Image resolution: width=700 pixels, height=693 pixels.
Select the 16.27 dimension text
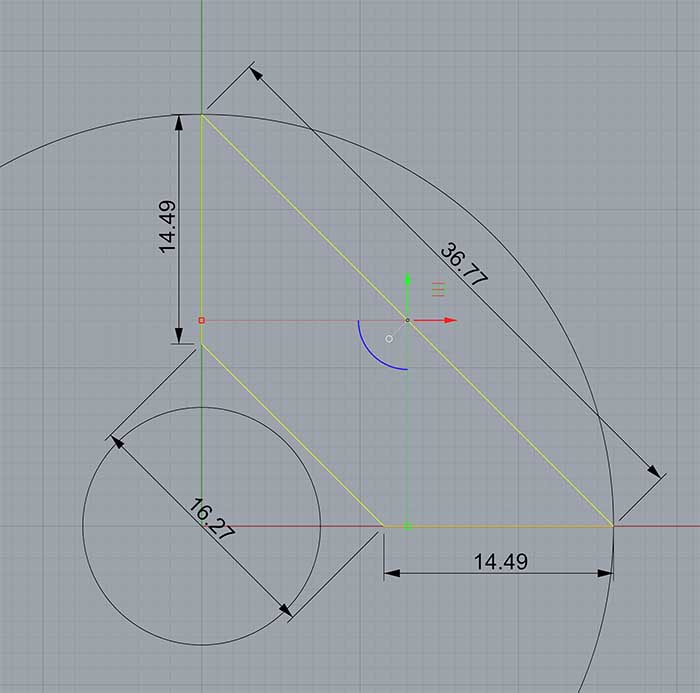(x=212, y=519)
